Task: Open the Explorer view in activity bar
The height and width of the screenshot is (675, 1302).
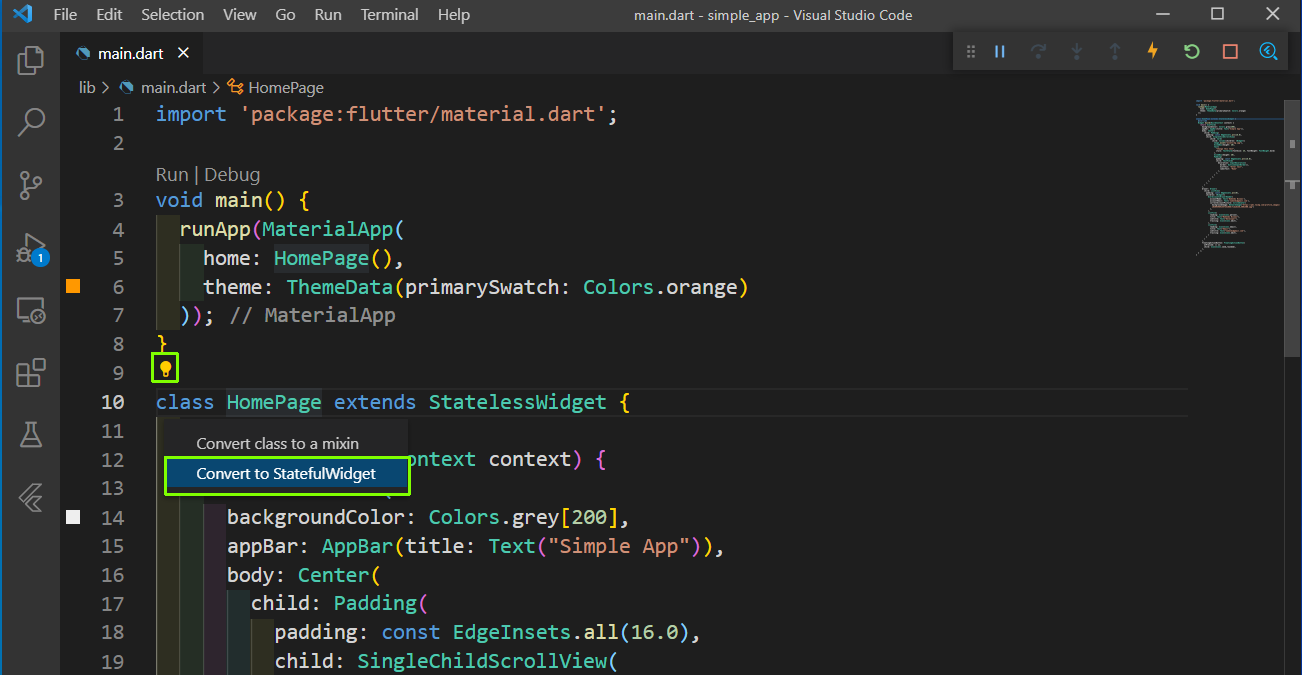Action: [x=31, y=61]
